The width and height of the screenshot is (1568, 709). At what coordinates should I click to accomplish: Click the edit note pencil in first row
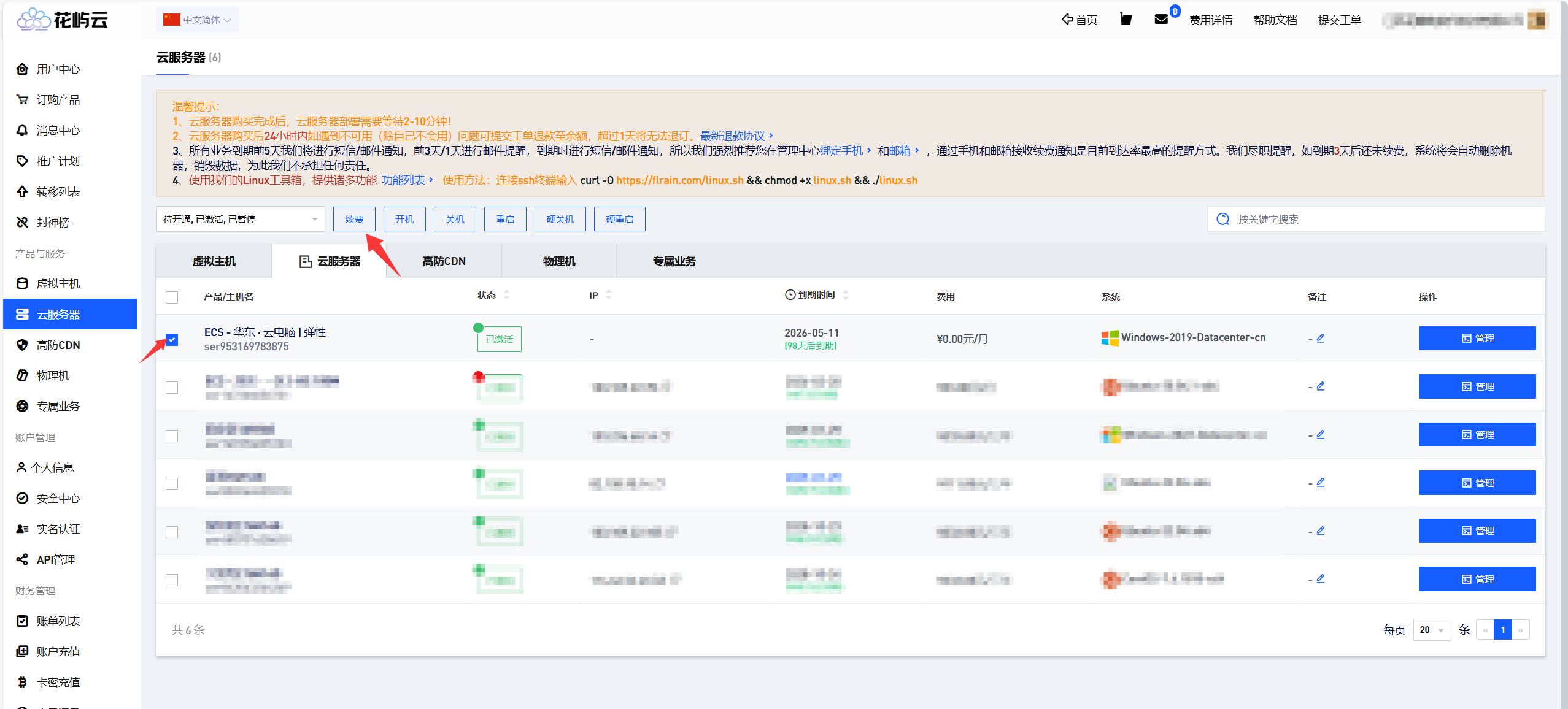pyautogui.click(x=1321, y=338)
